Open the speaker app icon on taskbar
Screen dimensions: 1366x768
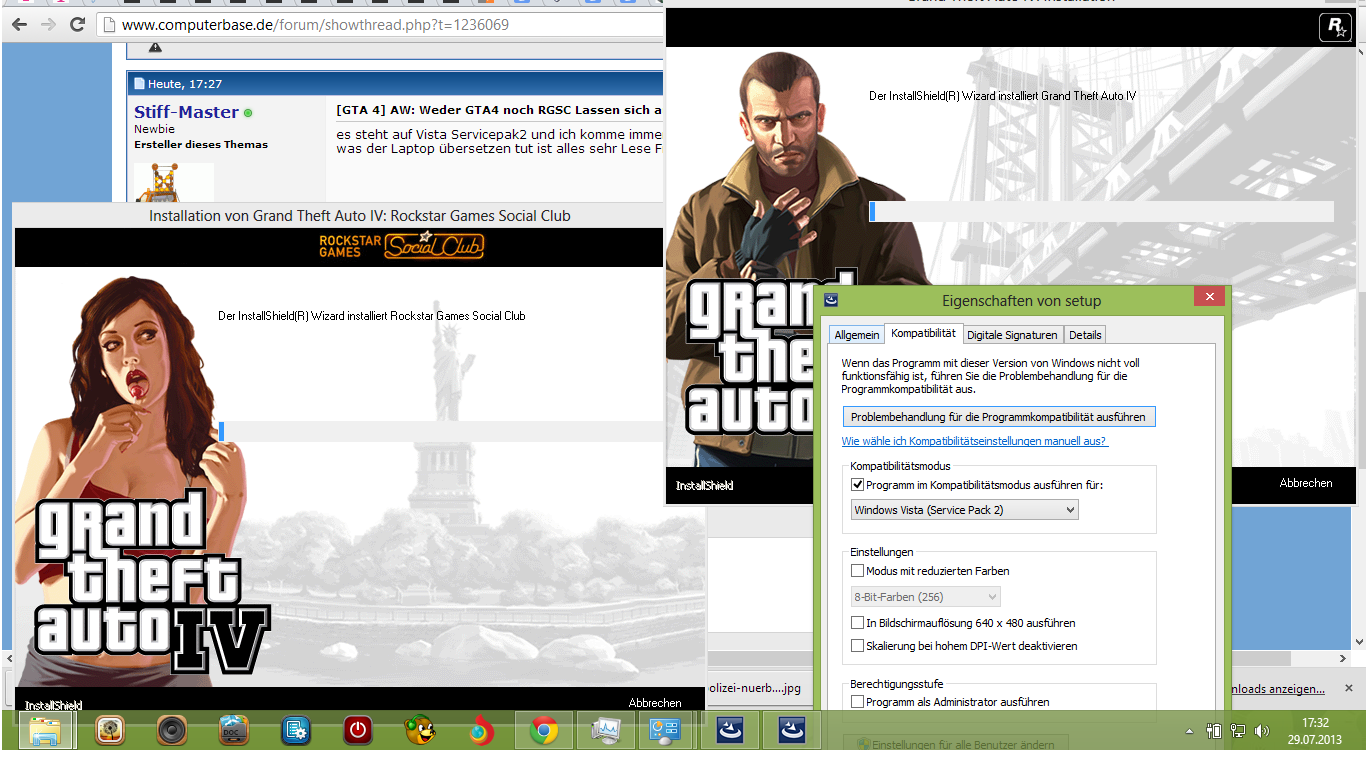tap(172, 732)
